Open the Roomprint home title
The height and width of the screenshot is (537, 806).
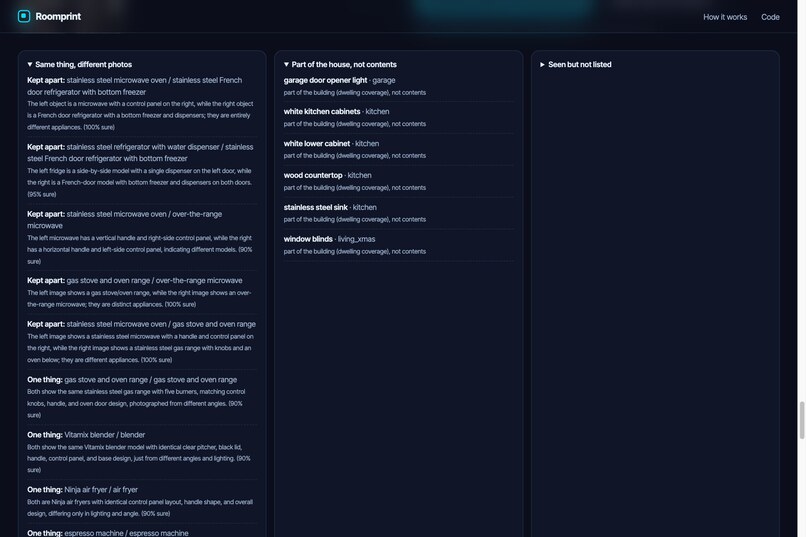point(58,16)
